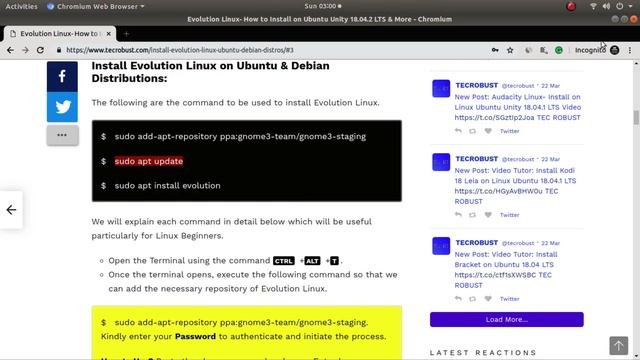This screenshot has height=360, width=640.
Task: Retweet the Install Bracket tweet
Action: pyautogui.click(x=472, y=299)
